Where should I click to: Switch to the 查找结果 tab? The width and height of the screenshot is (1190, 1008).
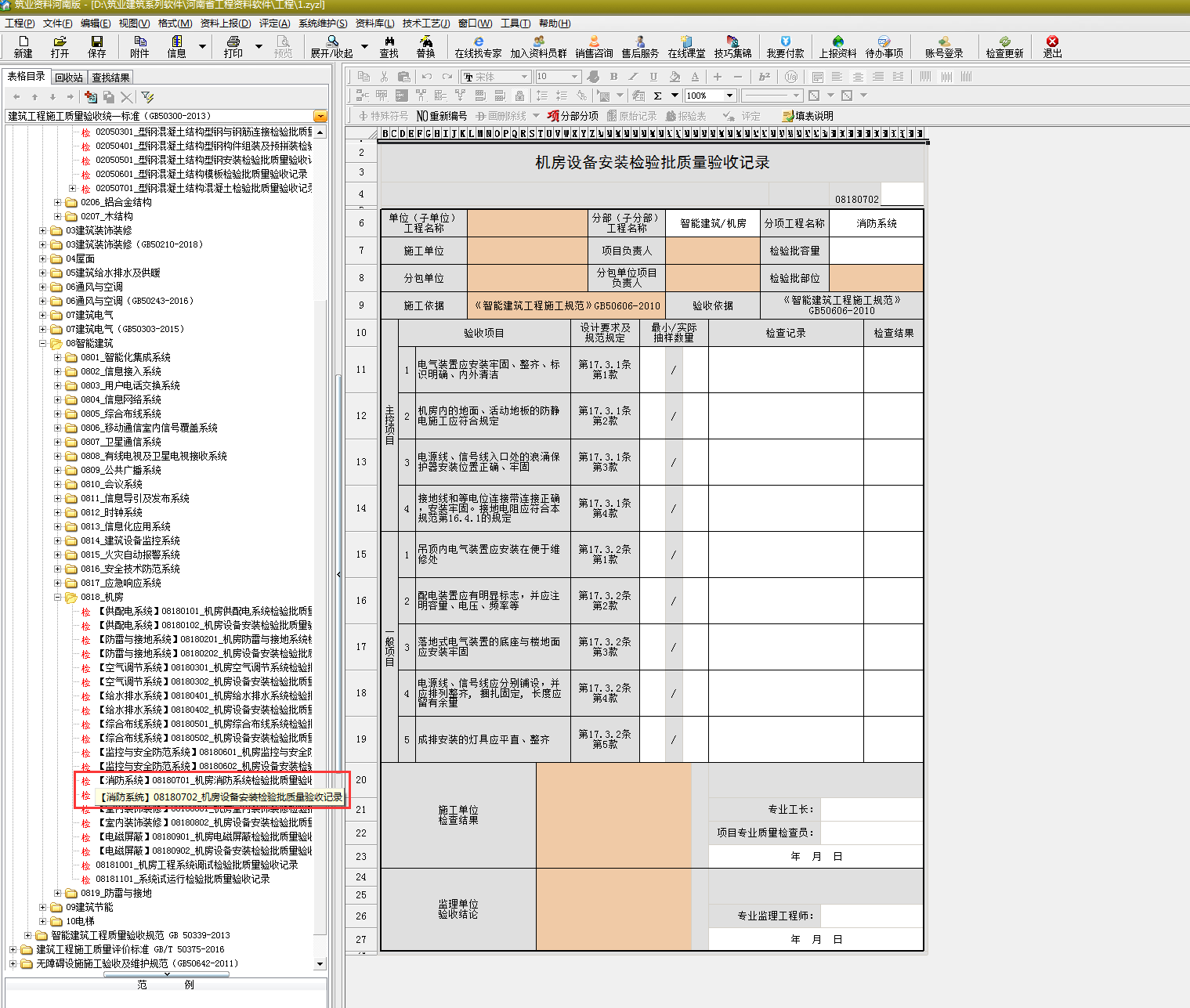[110, 78]
